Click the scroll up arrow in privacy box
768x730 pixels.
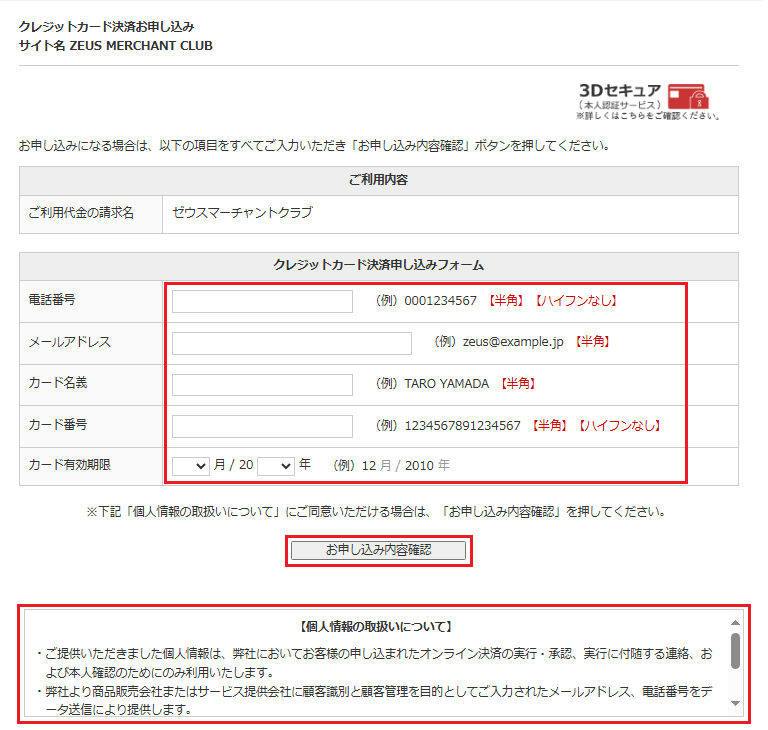click(x=735, y=623)
